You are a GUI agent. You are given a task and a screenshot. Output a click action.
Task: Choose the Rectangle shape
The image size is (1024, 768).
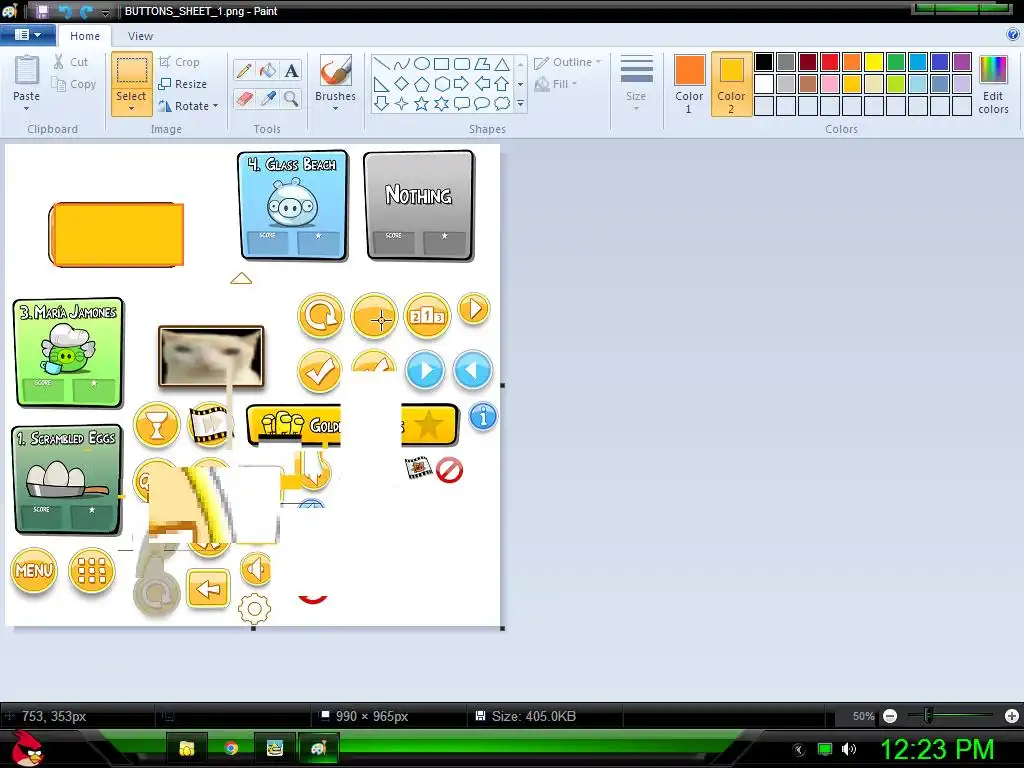(x=441, y=63)
